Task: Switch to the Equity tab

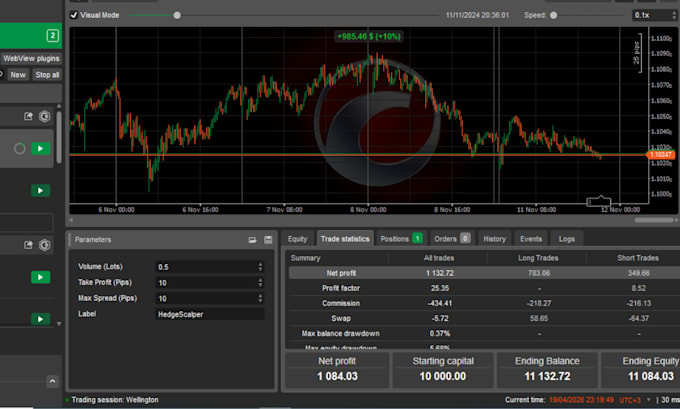Action: 298,239
